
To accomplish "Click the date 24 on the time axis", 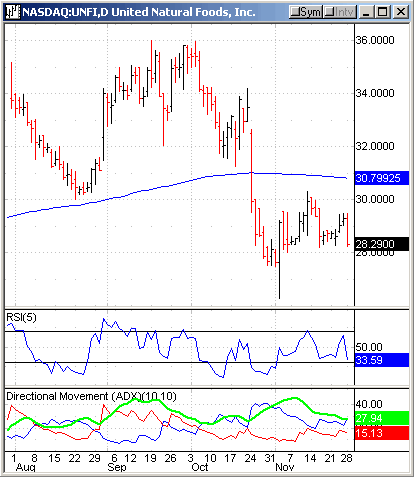I will (x=250, y=458).
